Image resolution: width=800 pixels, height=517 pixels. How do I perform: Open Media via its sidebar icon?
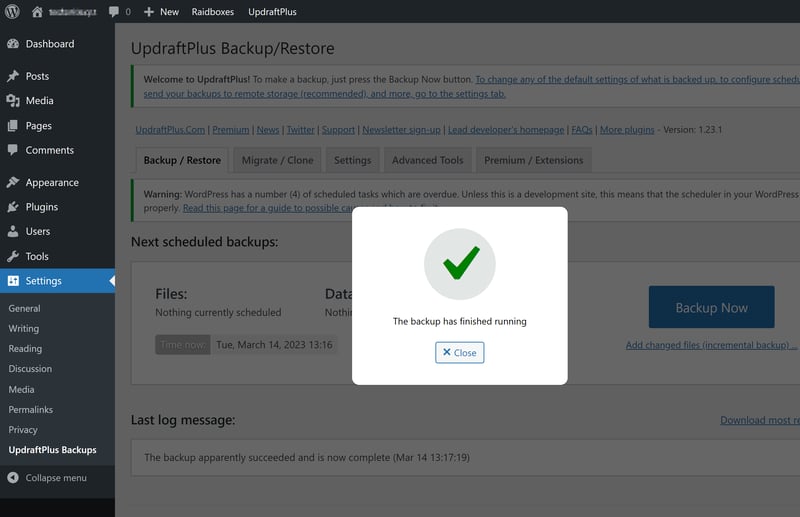13,101
